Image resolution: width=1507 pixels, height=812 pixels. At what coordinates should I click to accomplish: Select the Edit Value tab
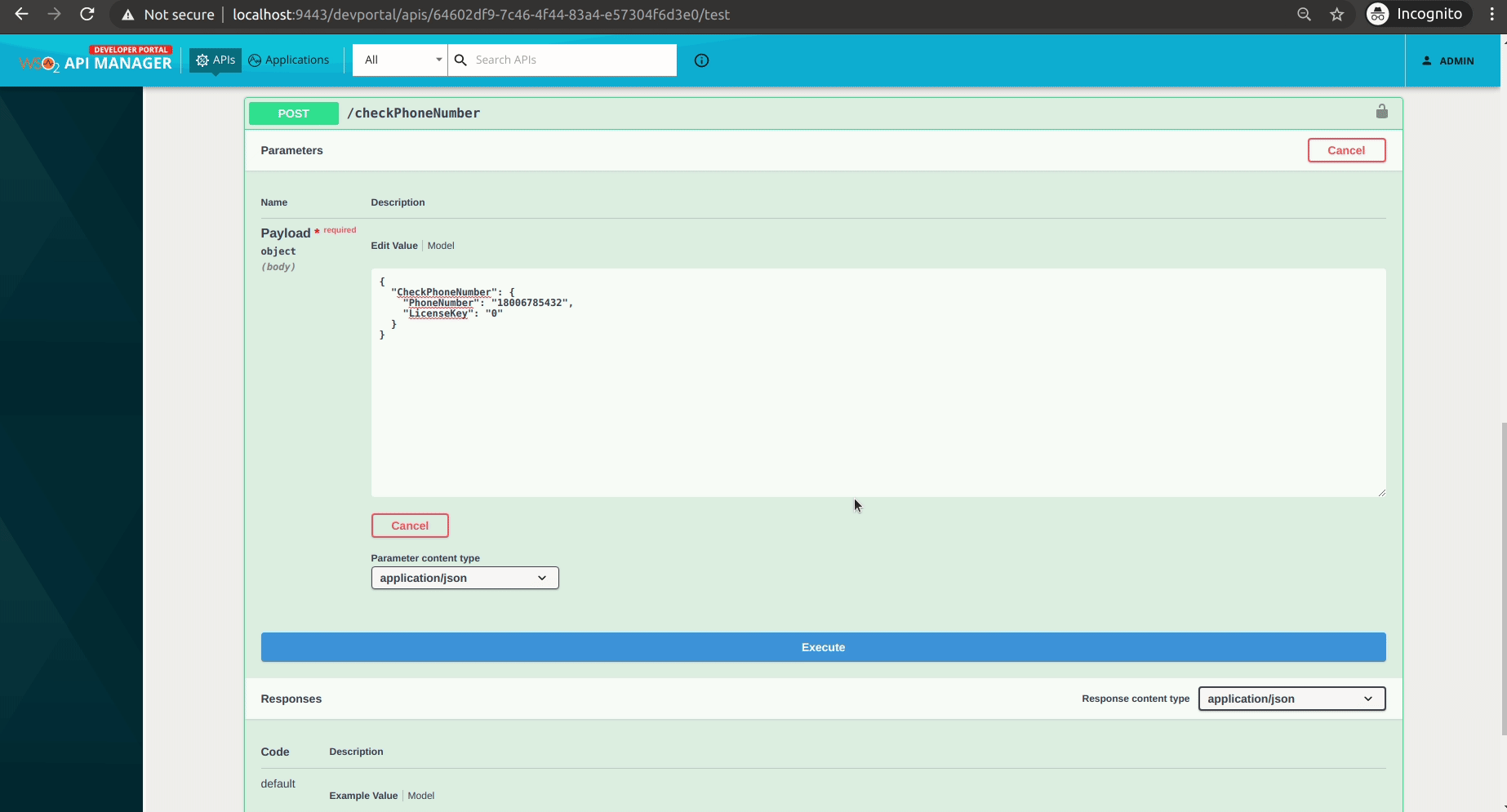[x=393, y=245]
